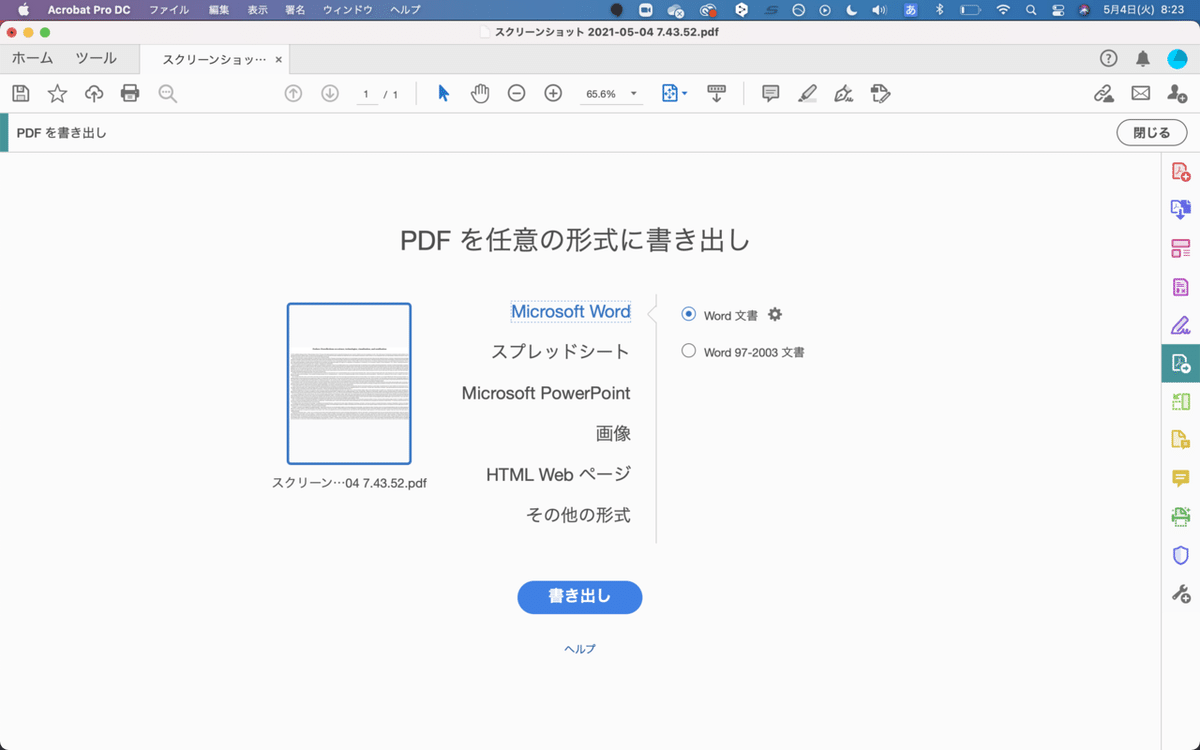Share a link icon
The height and width of the screenshot is (750, 1200).
pos(1104,93)
